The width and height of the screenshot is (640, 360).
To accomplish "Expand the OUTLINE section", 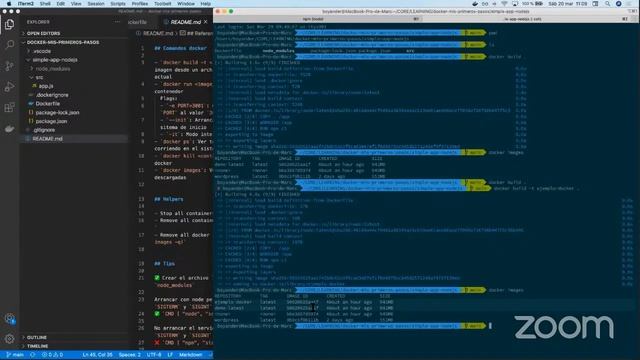I will click(37, 338).
